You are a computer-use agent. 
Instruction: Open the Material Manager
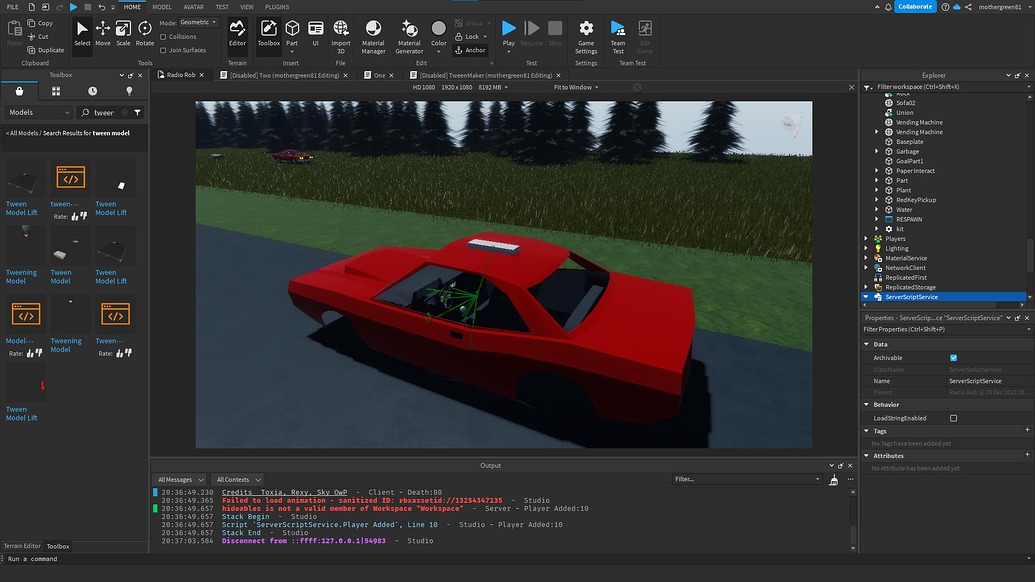373,37
